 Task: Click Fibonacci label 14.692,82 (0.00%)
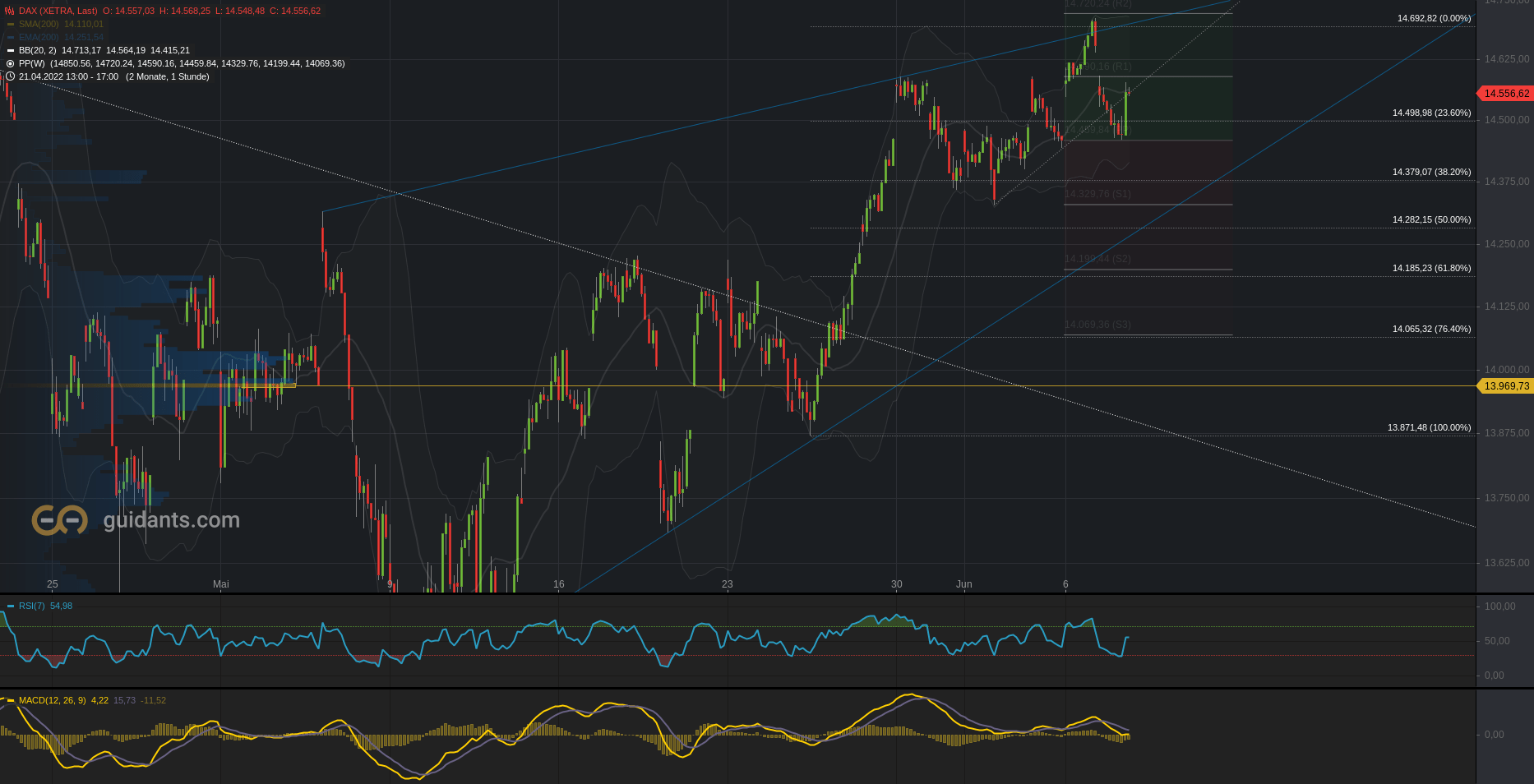tap(1434, 18)
